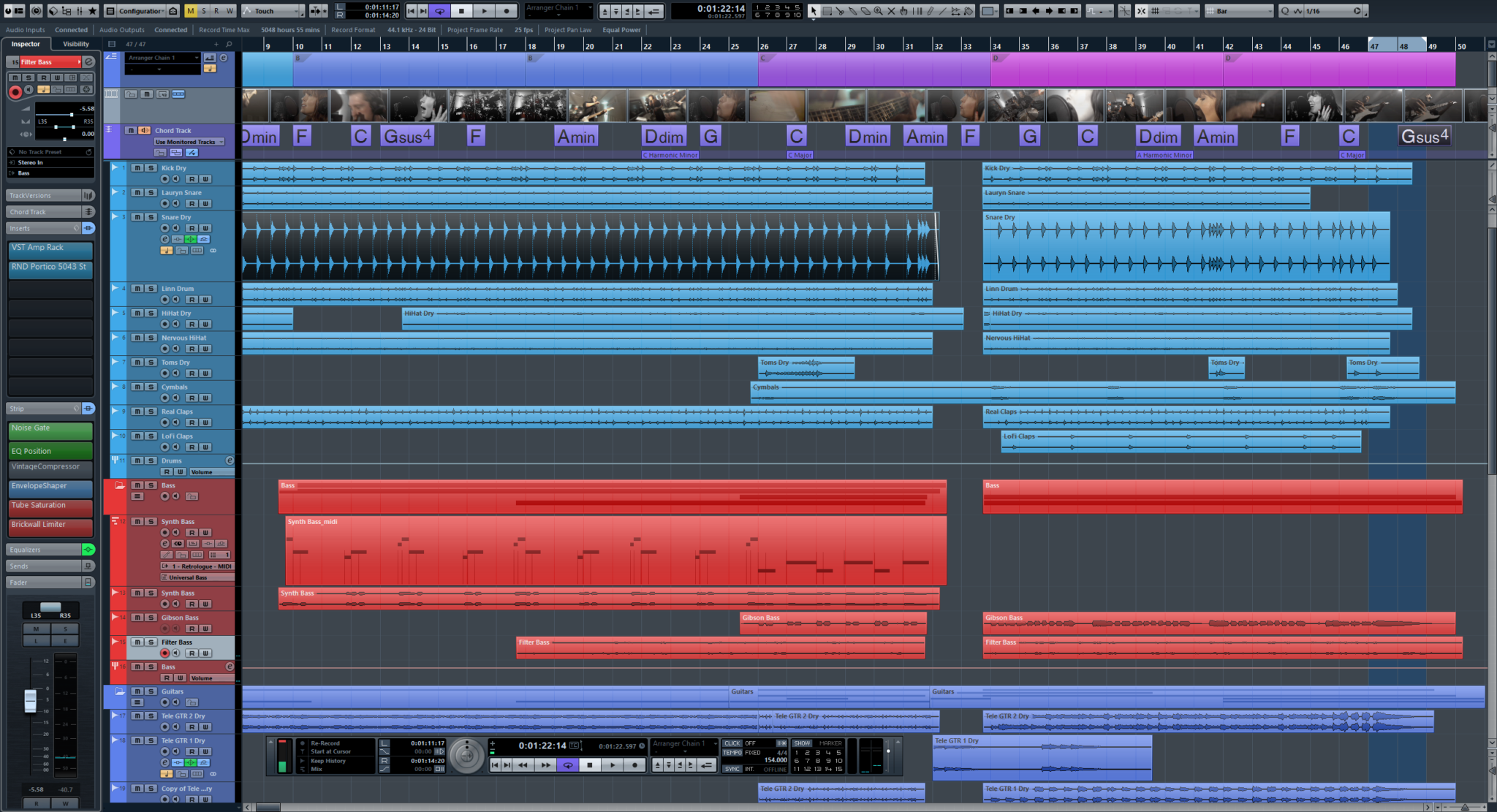Viewport: 1497px width, 812px height.
Task: Mute the Kick Dry track
Action: (x=137, y=168)
